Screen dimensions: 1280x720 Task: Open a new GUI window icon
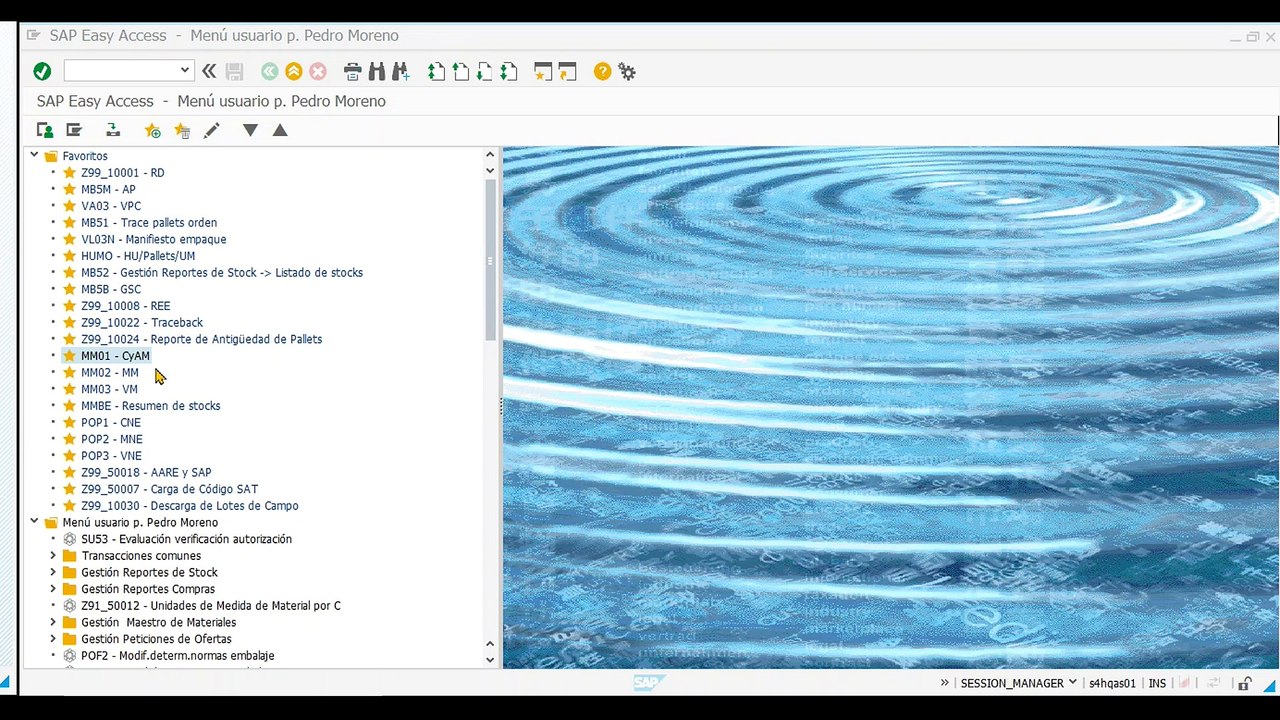click(543, 71)
